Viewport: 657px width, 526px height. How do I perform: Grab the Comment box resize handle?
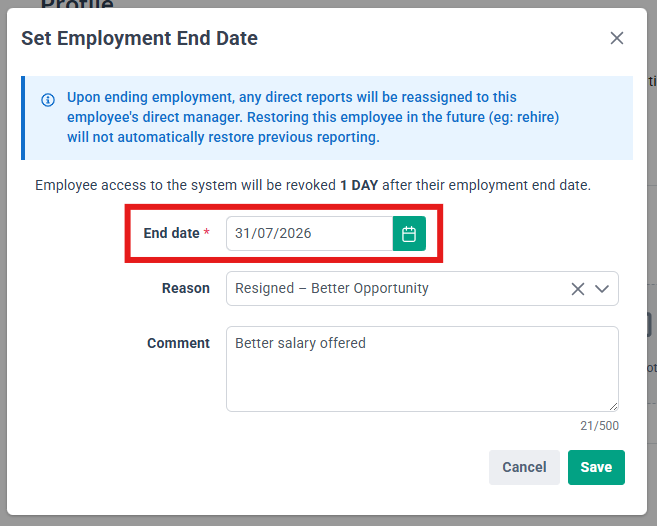click(x=613, y=407)
